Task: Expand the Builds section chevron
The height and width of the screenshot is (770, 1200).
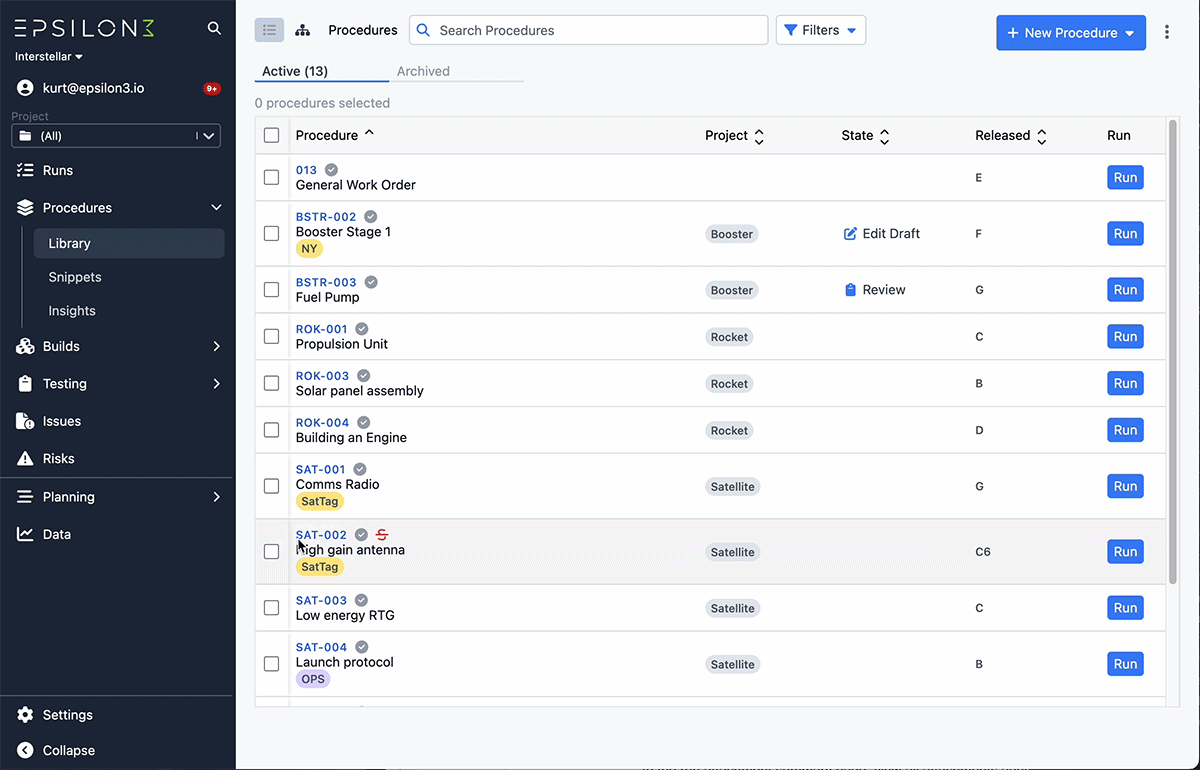Action: point(216,346)
